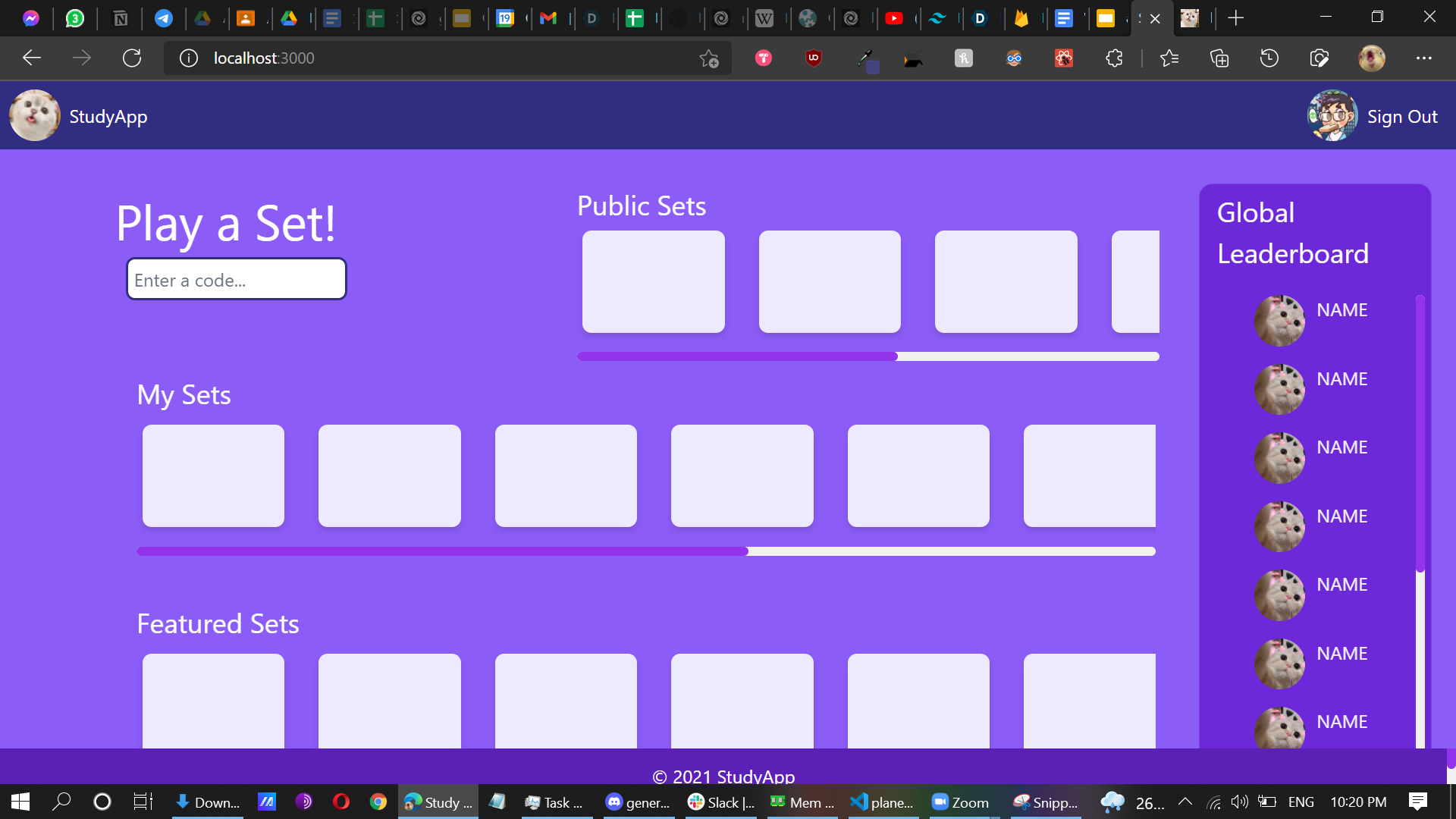Image resolution: width=1456 pixels, height=819 pixels.
Task: Open the Settings and more menu
Action: pyautogui.click(x=1424, y=58)
